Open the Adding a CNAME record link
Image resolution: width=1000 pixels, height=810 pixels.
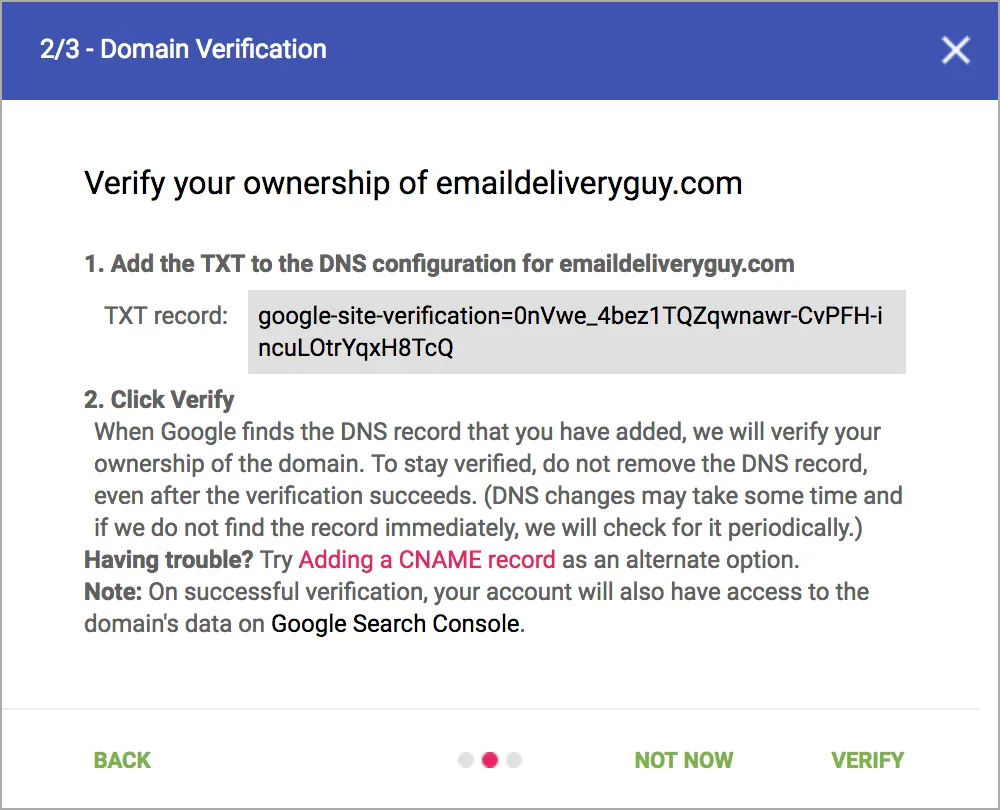[427, 560]
